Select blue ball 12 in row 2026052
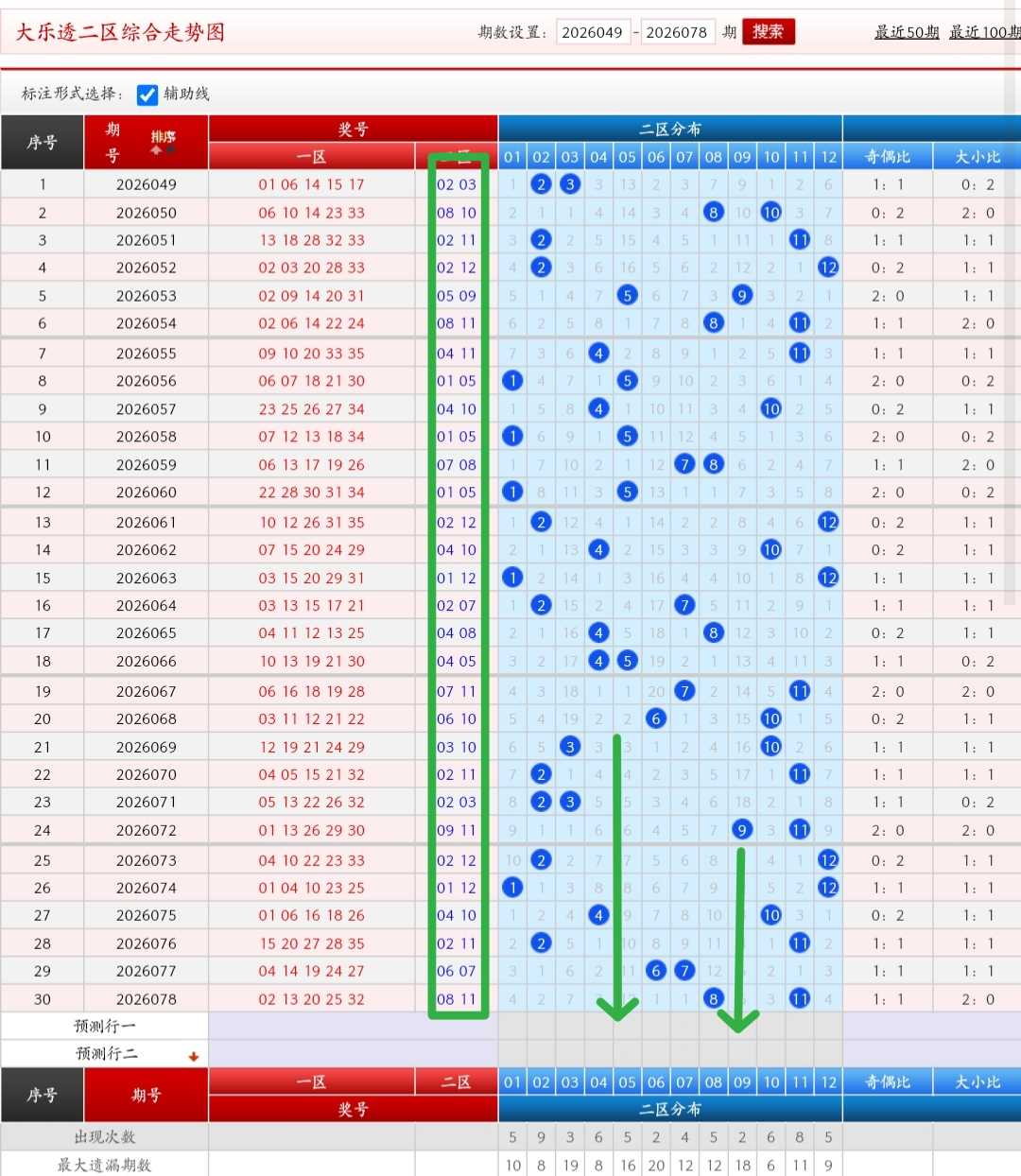The image size is (1021, 1176). pos(828,268)
